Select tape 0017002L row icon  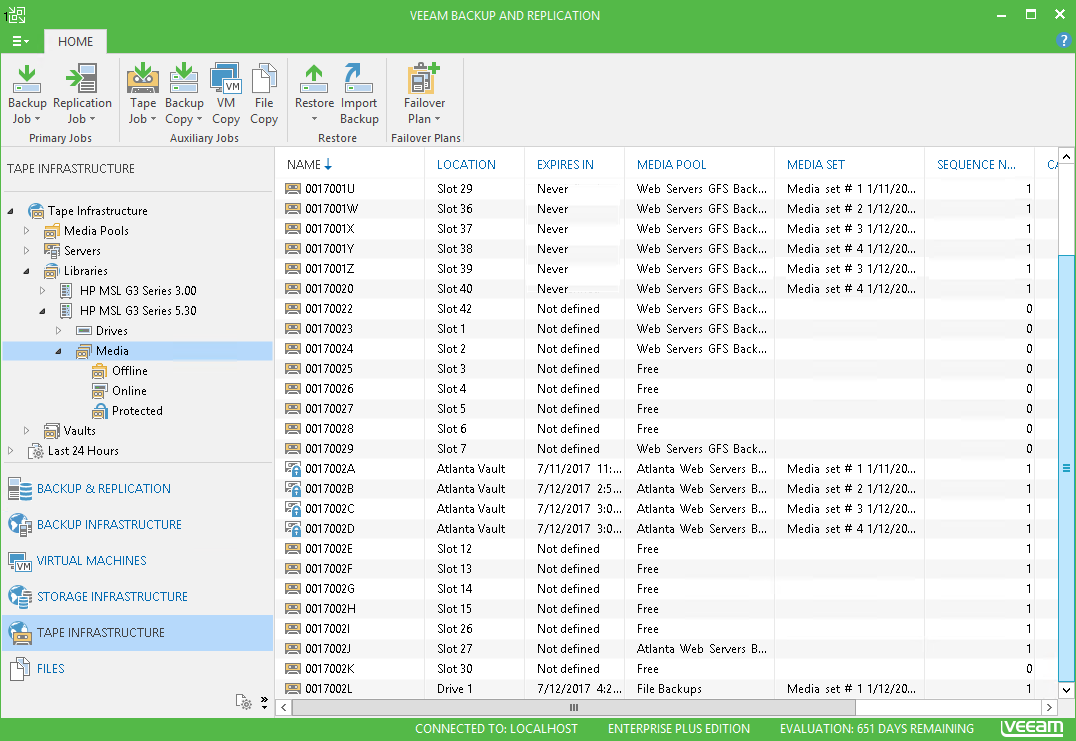293,689
